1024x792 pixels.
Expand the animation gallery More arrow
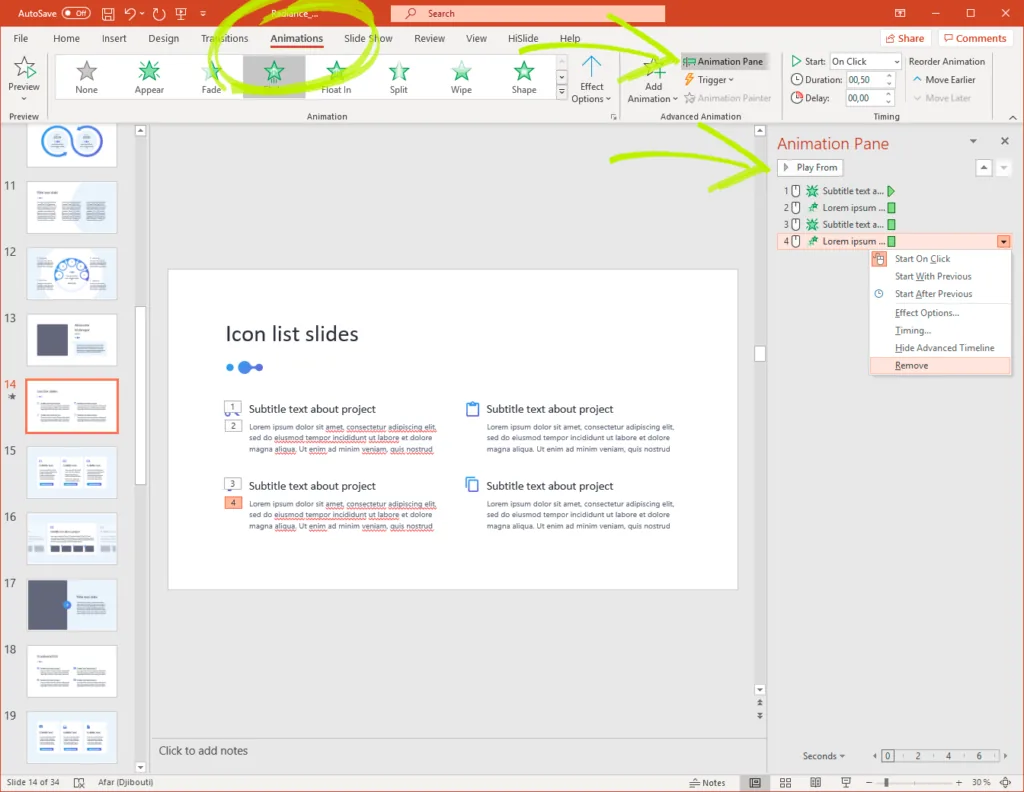coord(562,92)
